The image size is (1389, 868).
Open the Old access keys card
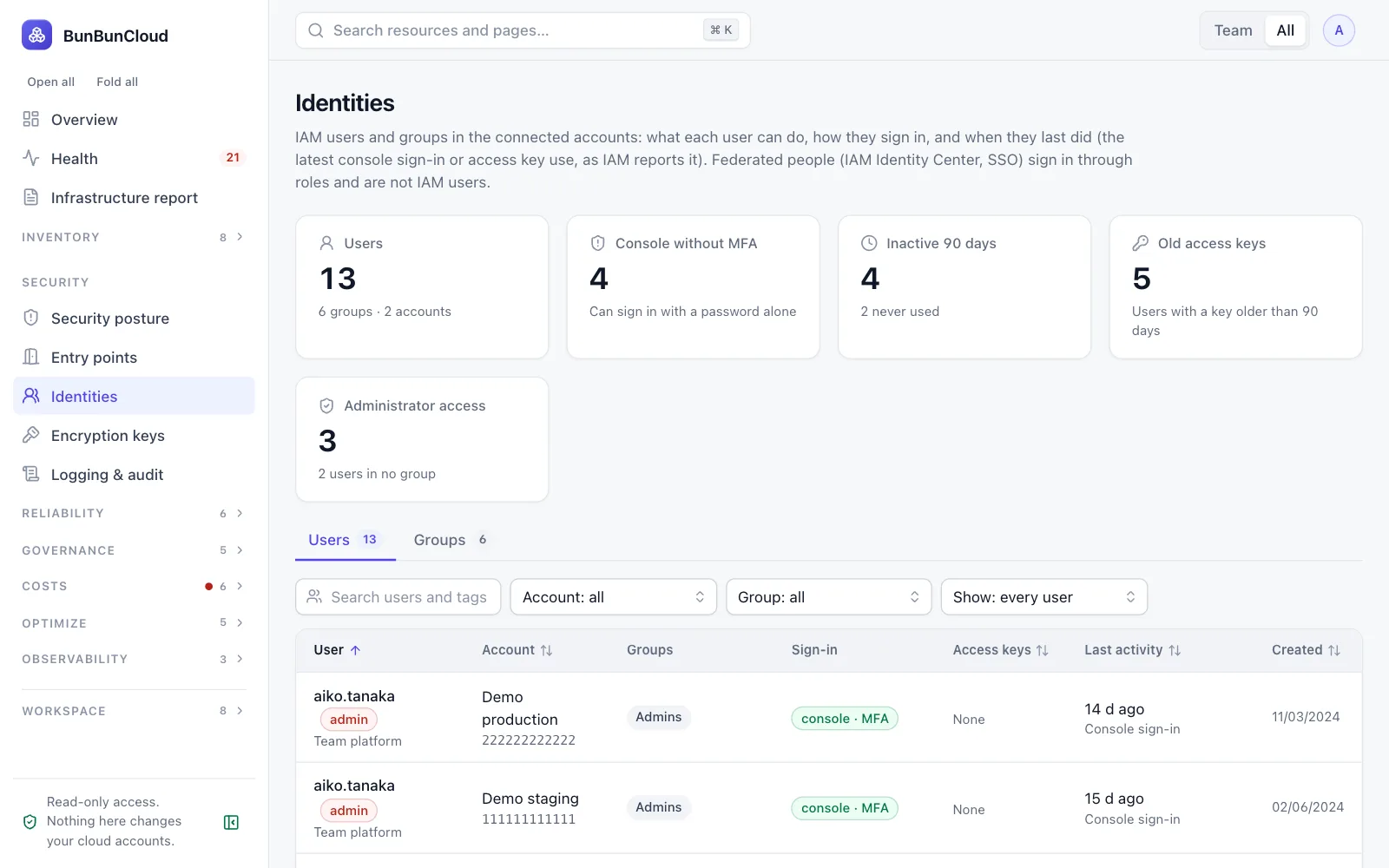1235,287
